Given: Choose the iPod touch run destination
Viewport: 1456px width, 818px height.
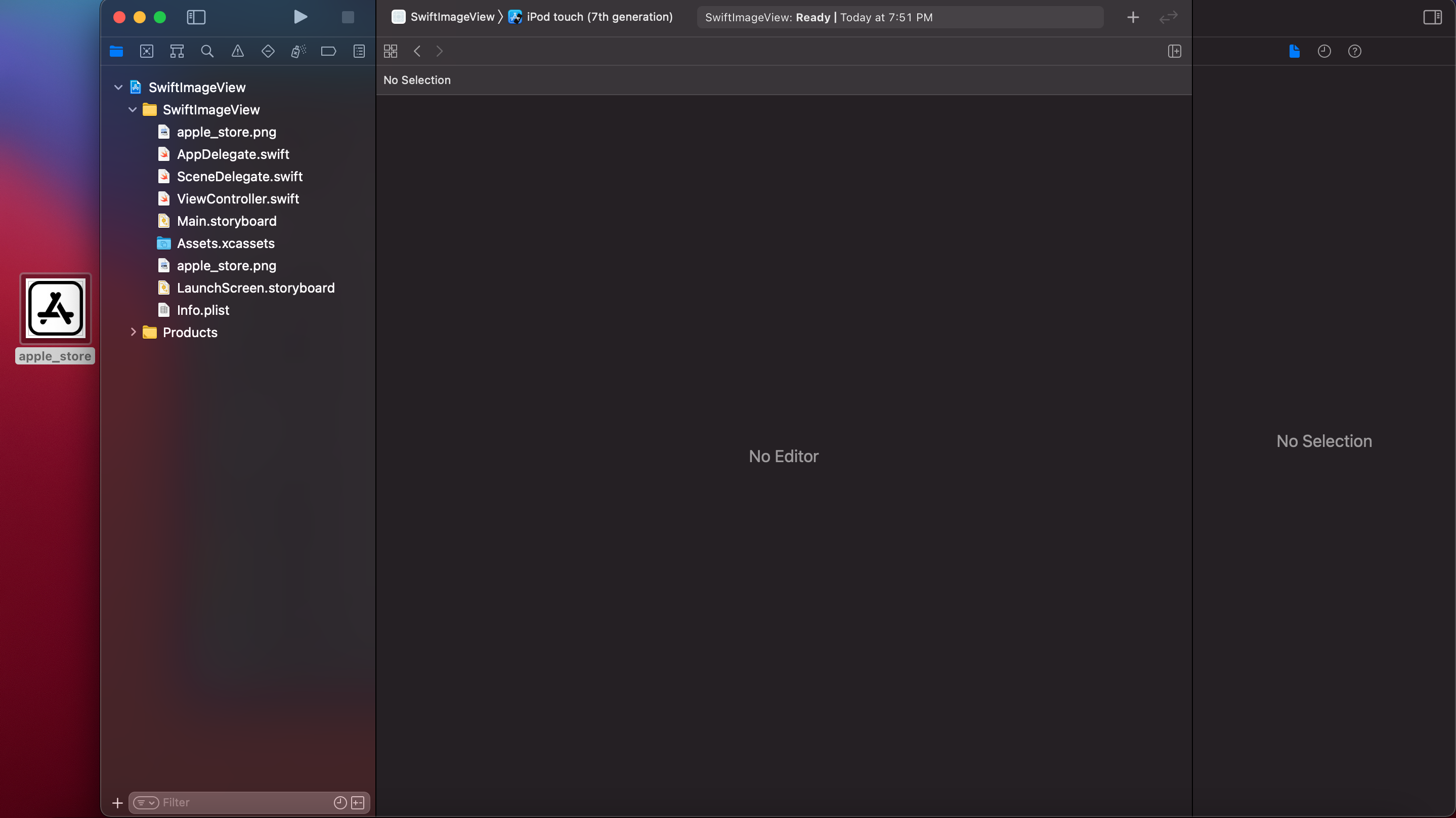Looking at the screenshot, I should tap(598, 17).
